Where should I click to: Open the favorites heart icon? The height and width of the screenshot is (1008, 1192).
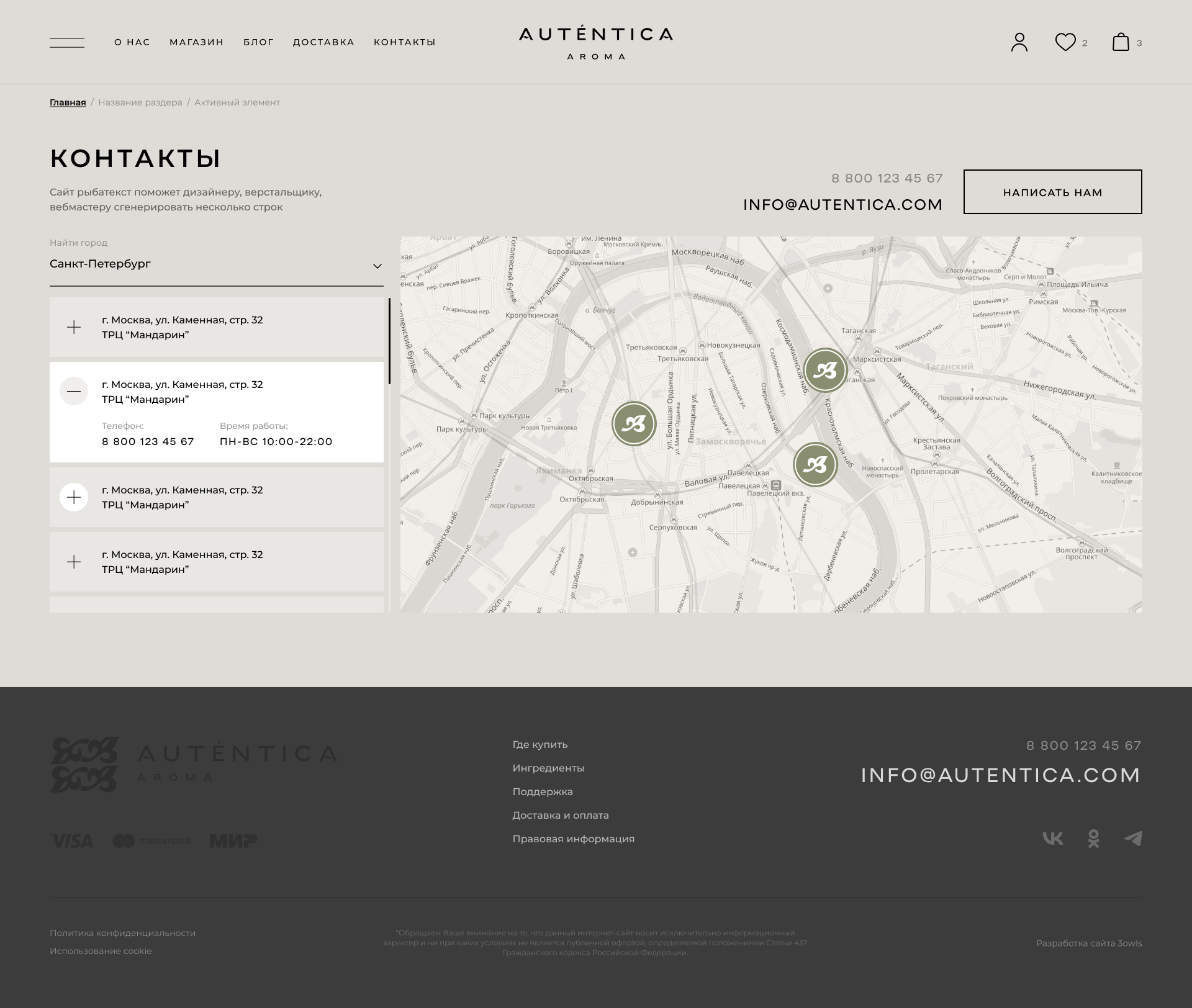(1065, 42)
